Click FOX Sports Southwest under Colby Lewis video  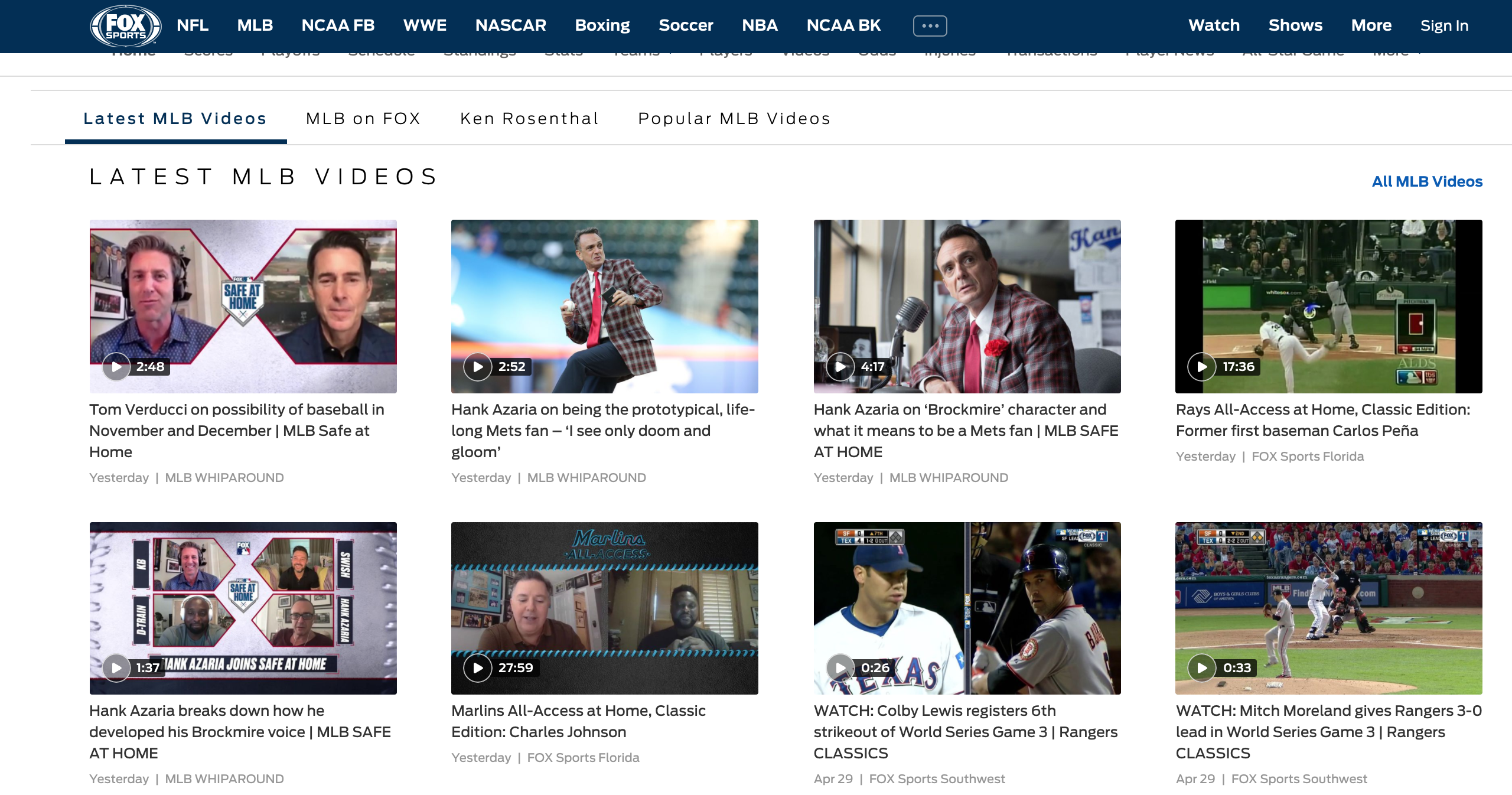coord(937,779)
